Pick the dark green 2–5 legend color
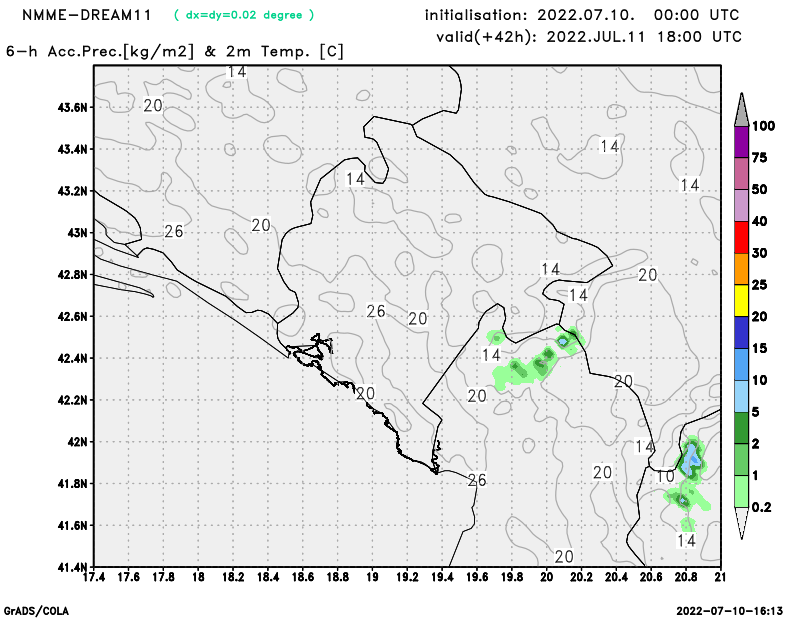This screenshot has height=618, width=800. click(741, 428)
